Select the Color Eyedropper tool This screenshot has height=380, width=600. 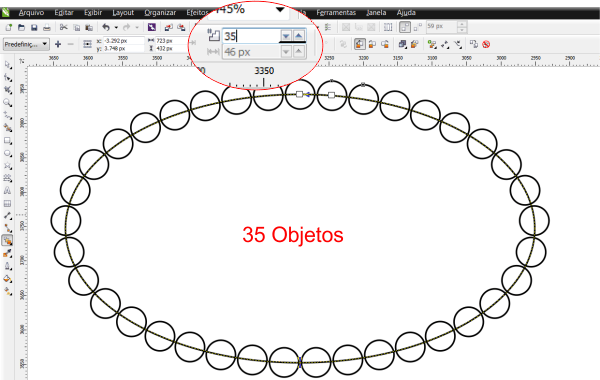tap(8, 253)
